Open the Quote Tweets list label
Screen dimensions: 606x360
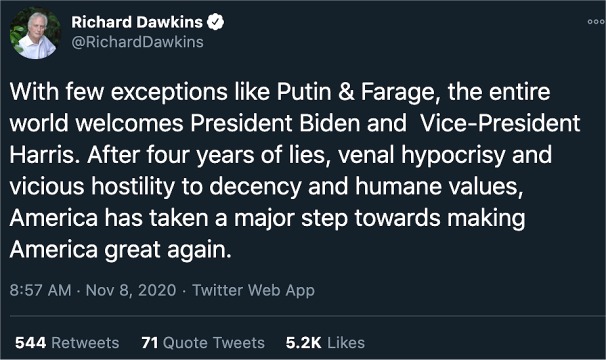214,343
